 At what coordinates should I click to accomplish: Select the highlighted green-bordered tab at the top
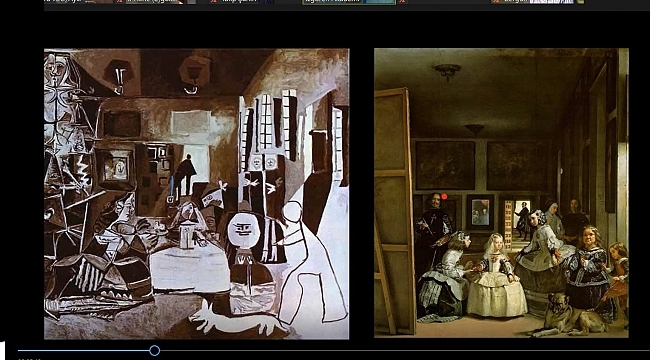349,2
